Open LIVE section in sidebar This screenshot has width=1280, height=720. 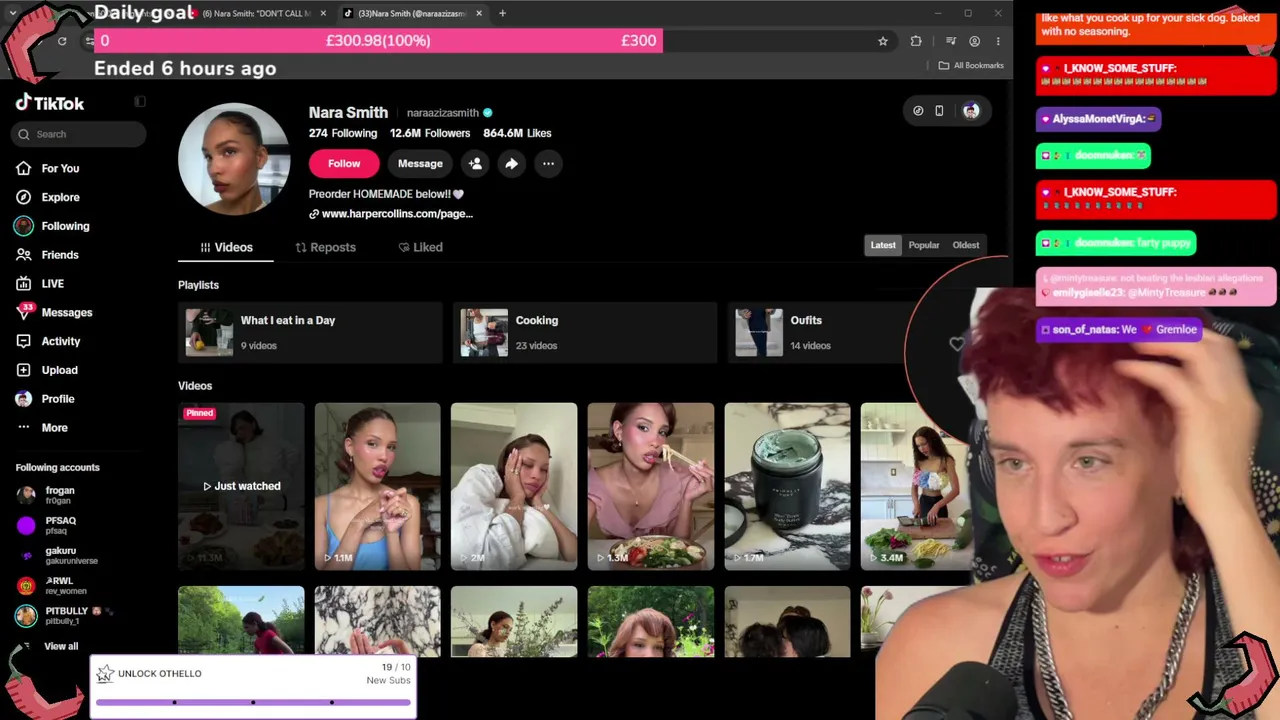click(52, 284)
